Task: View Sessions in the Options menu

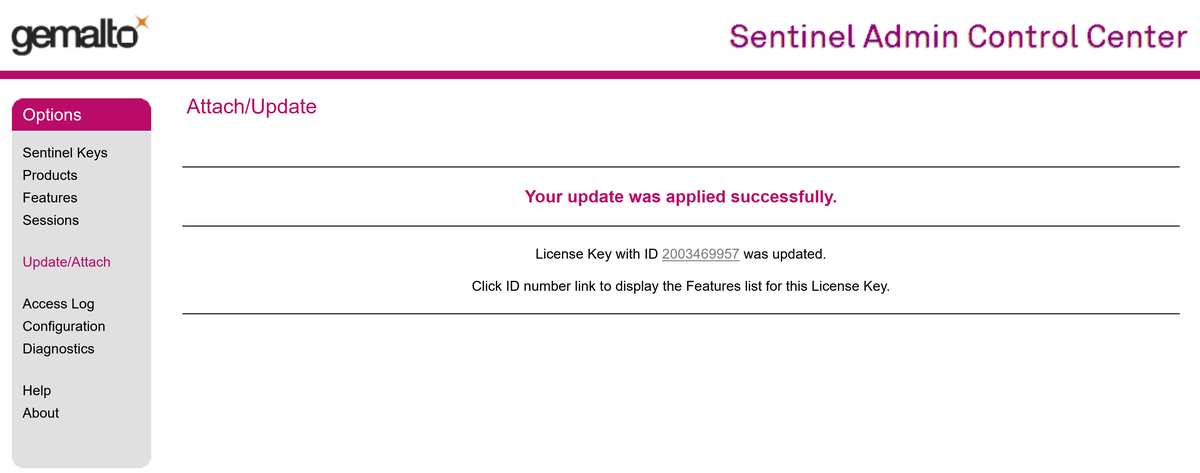Action: coord(51,220)
